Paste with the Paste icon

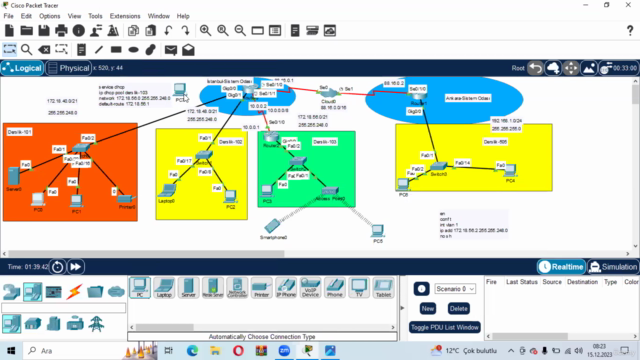(x=151, y=31)
